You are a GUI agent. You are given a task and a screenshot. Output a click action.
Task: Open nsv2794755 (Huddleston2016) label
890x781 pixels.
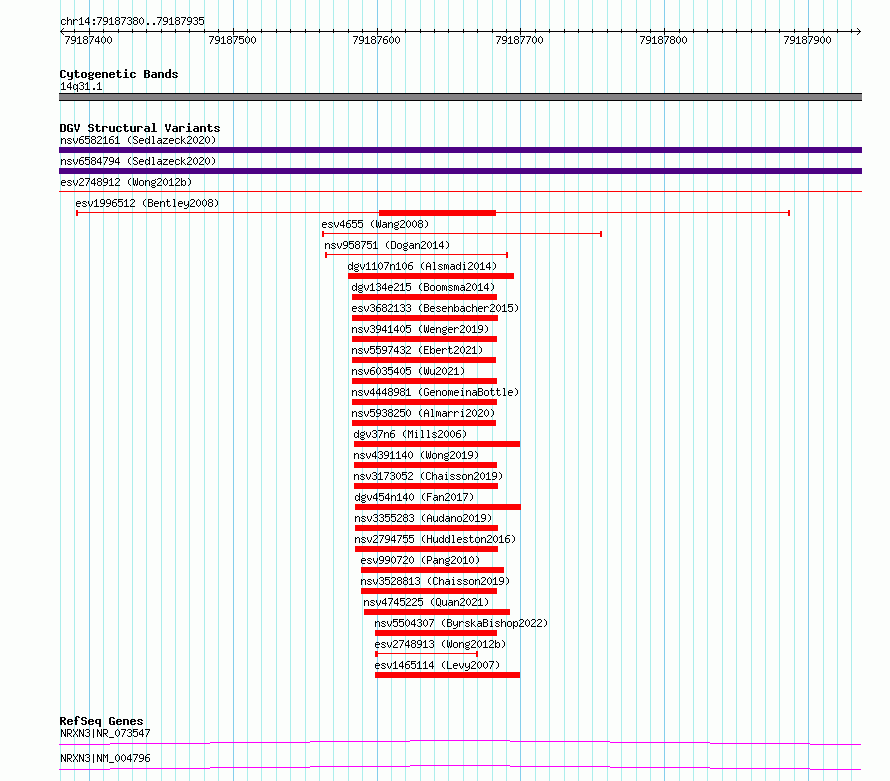tap(435, 539)
